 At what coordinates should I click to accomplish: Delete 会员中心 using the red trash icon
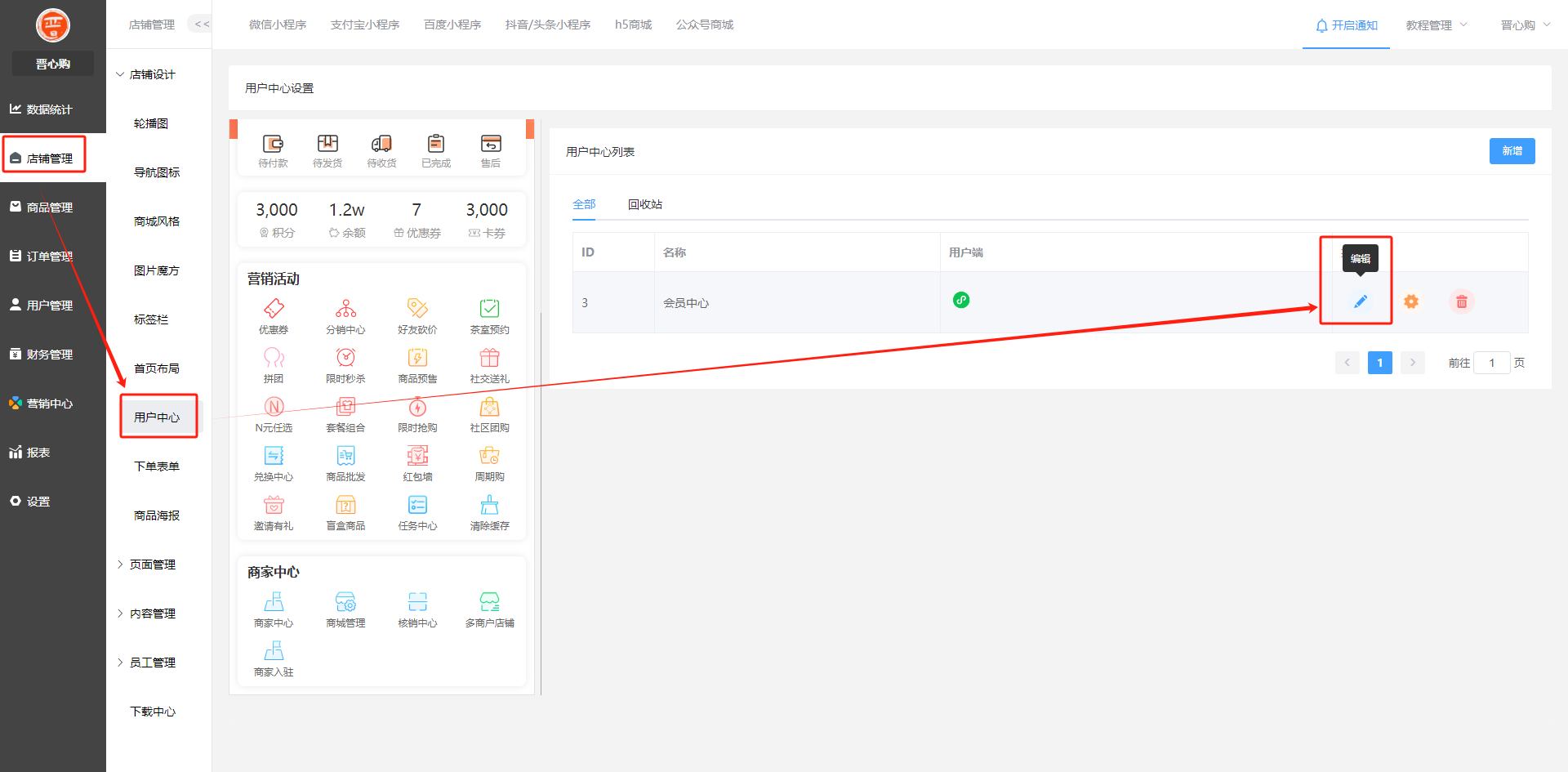[1461, 301]
